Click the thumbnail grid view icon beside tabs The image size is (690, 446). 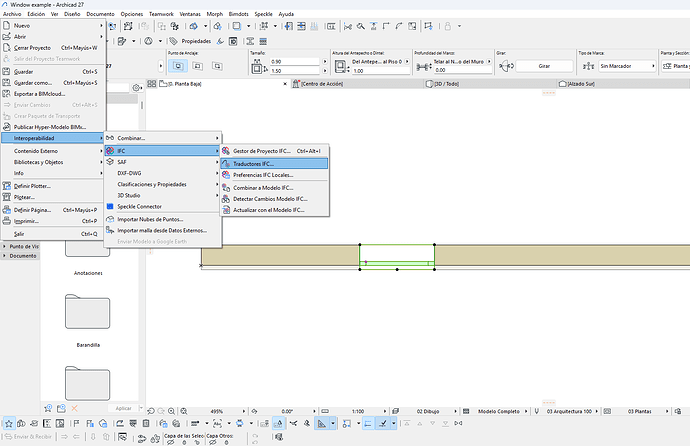(152, 84)
